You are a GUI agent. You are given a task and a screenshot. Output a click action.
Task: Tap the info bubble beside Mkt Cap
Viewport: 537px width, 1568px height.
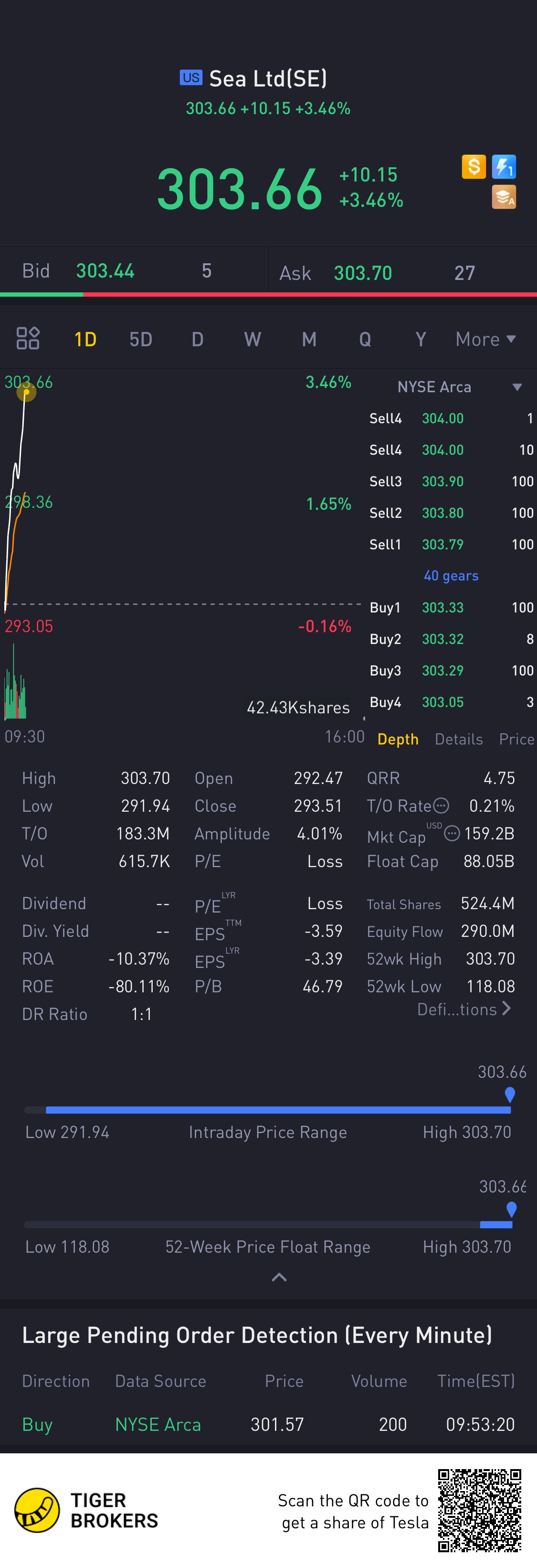click(x=451, y=833)
